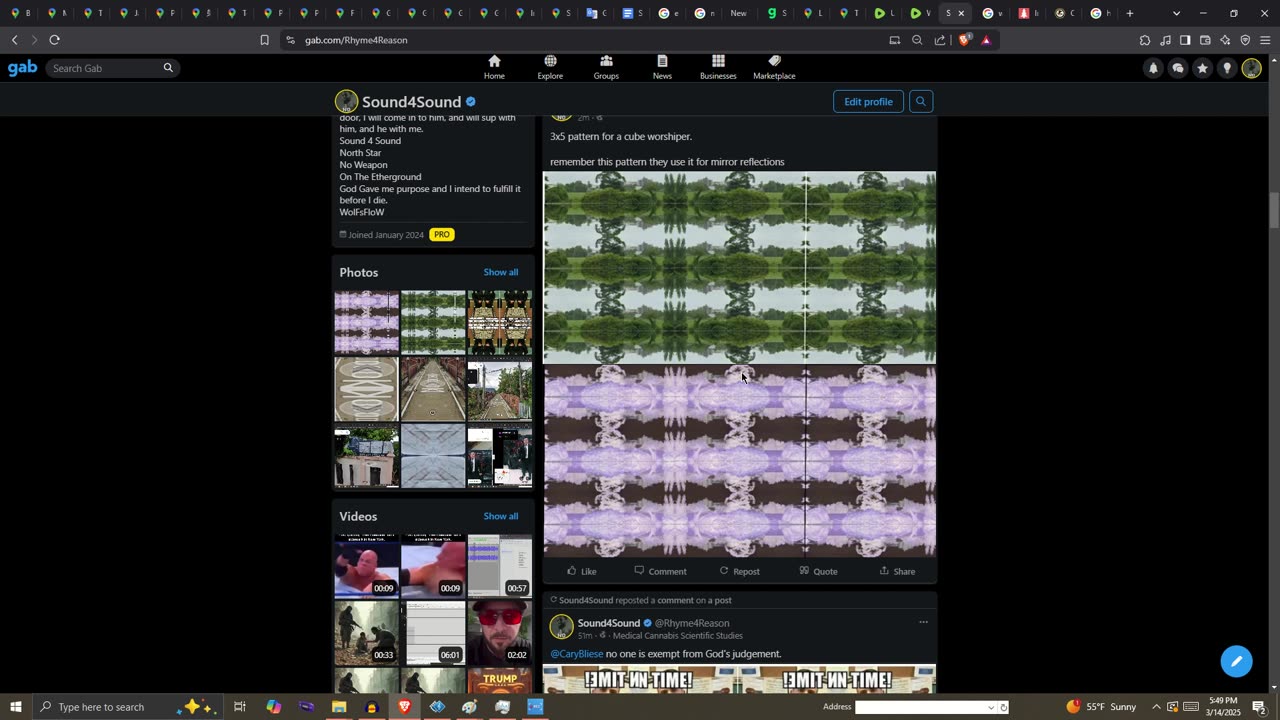Like the 3x5 pattern post

(582, 571)
